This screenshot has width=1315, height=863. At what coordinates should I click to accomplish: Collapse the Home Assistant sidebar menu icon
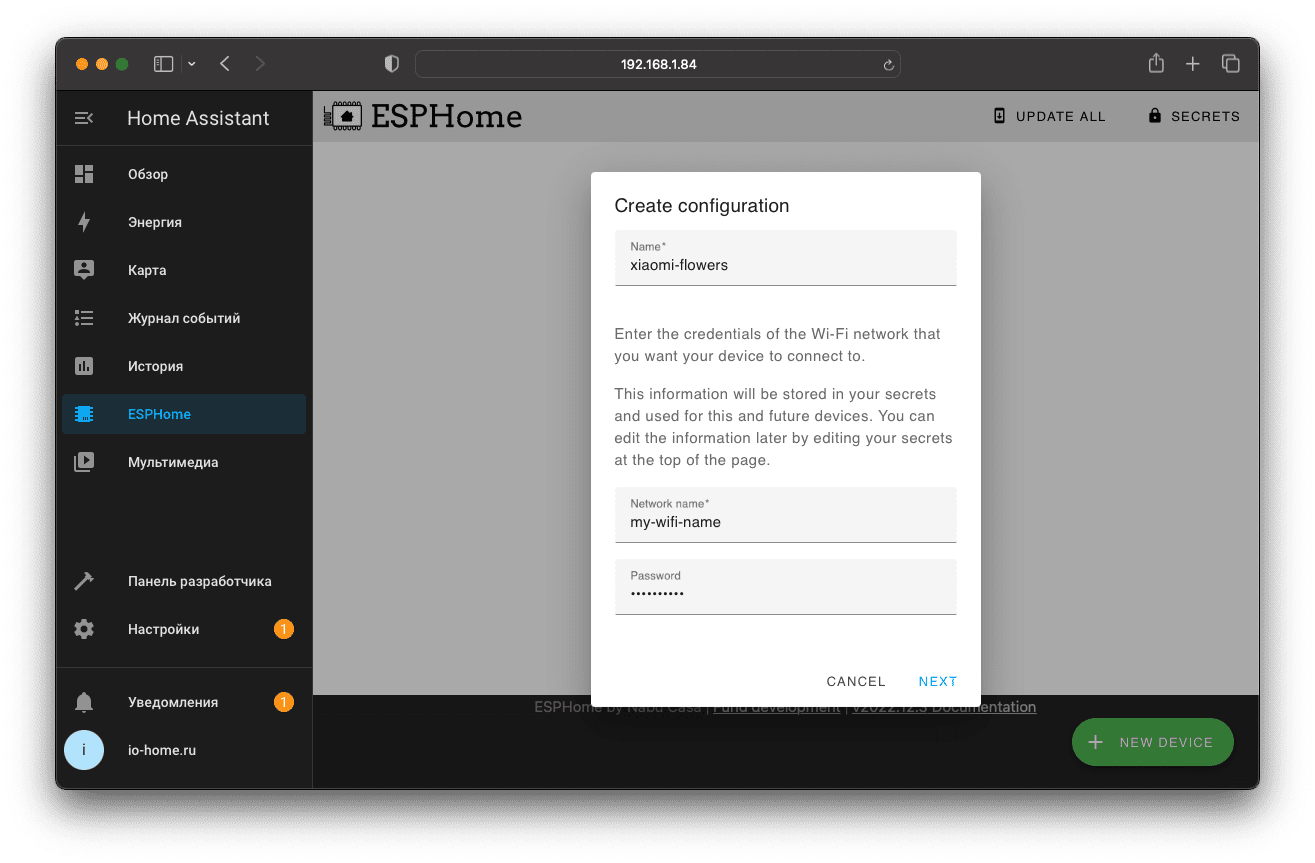84,118
